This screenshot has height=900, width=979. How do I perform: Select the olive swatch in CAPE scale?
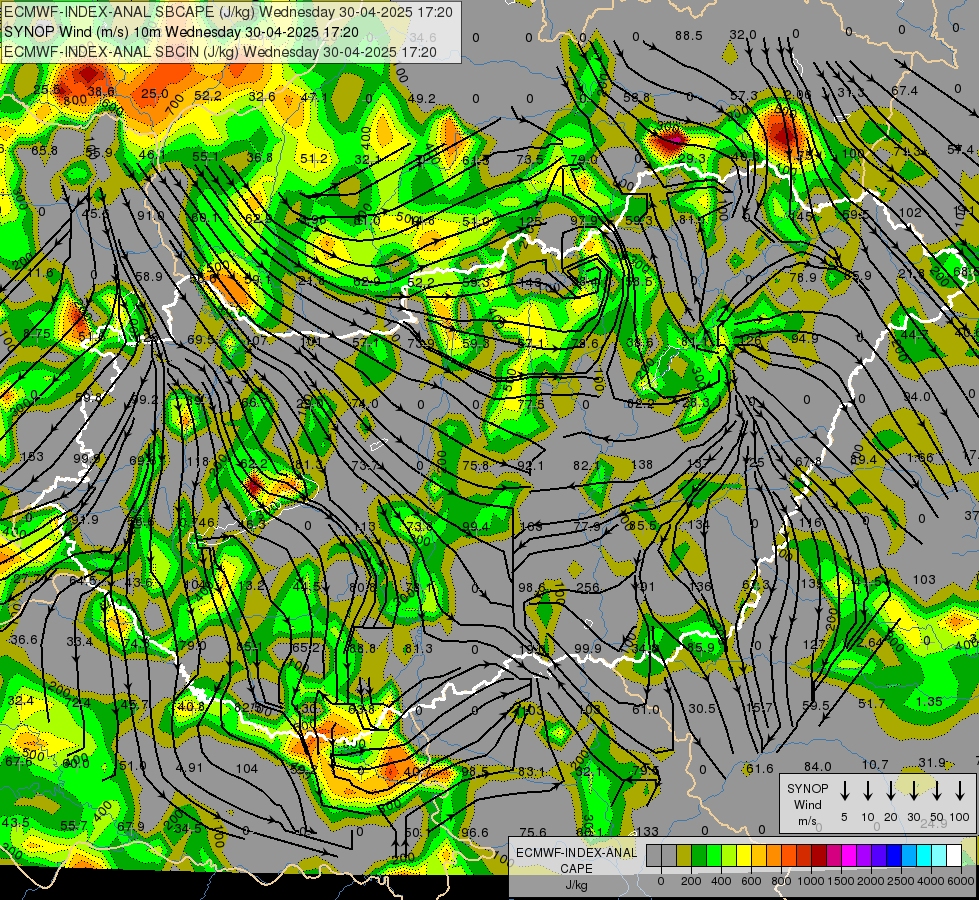click(684, 855)
